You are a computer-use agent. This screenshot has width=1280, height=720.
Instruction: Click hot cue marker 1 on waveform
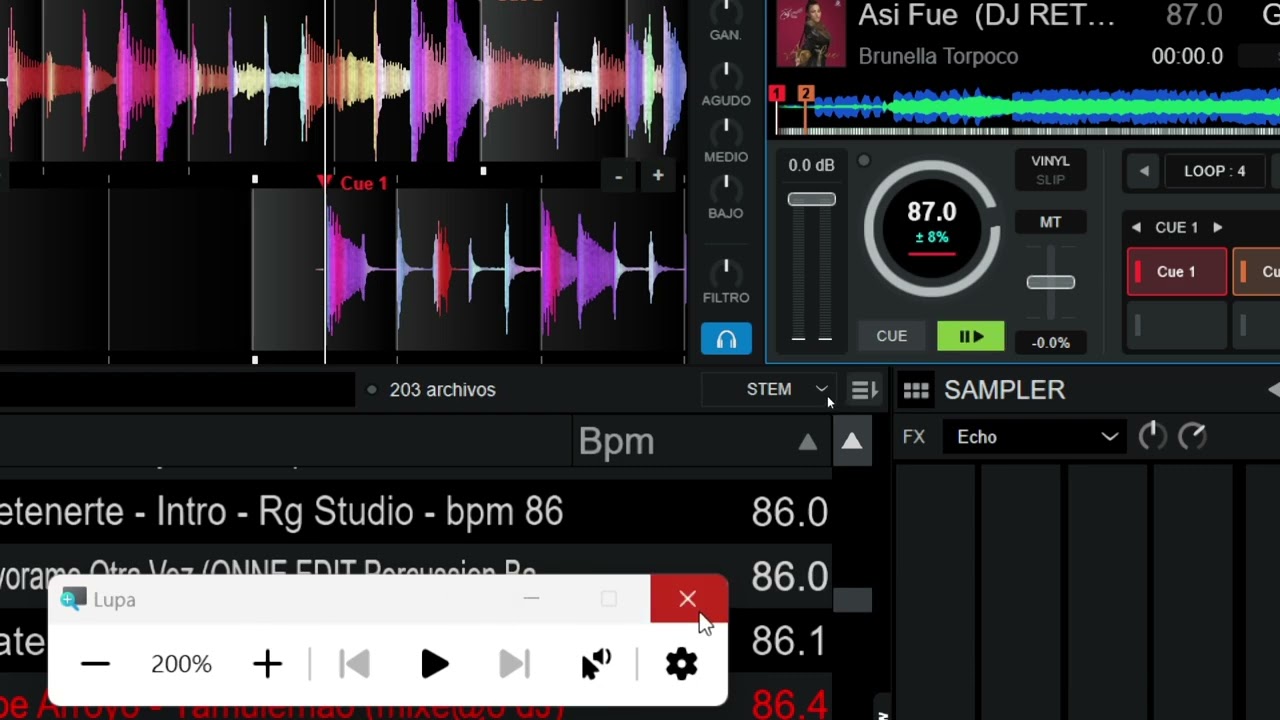click(x=777, y=94)
